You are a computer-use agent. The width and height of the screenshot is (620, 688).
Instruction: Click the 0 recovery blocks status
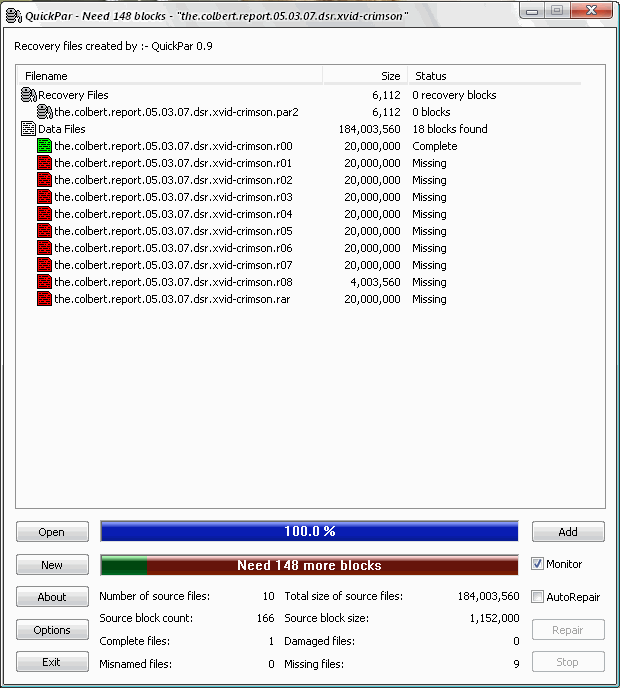(454, 95)
